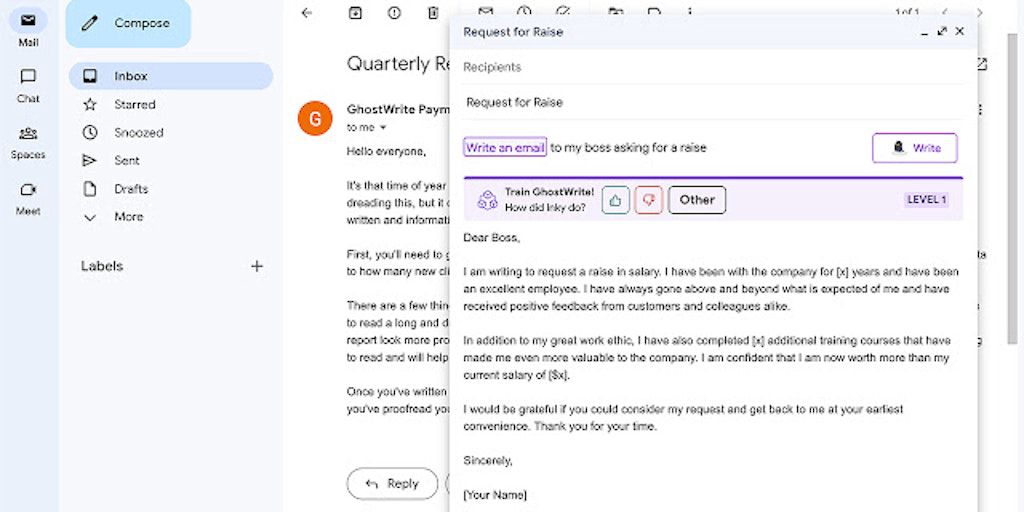Click the 'Labels' heading in the sidebar

(x=102, y=266)
